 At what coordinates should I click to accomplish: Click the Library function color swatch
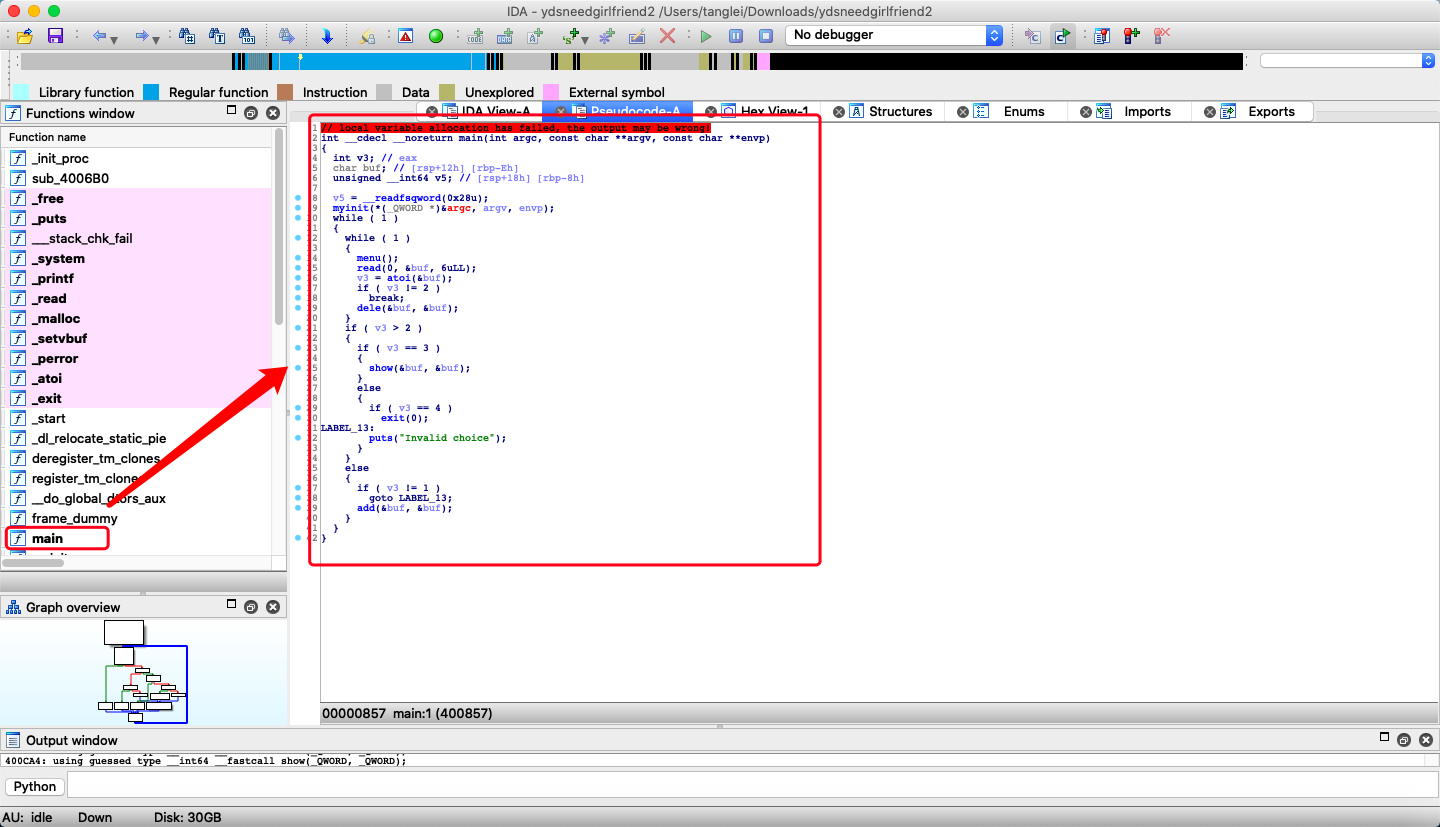(21, 92)
